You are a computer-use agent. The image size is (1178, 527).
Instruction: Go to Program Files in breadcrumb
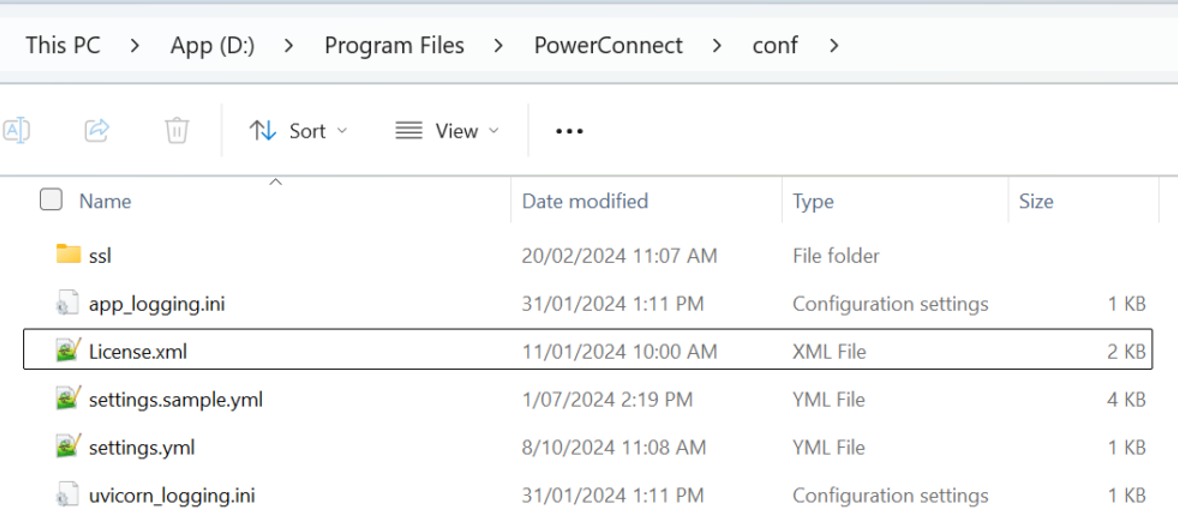tap(394, 45)
